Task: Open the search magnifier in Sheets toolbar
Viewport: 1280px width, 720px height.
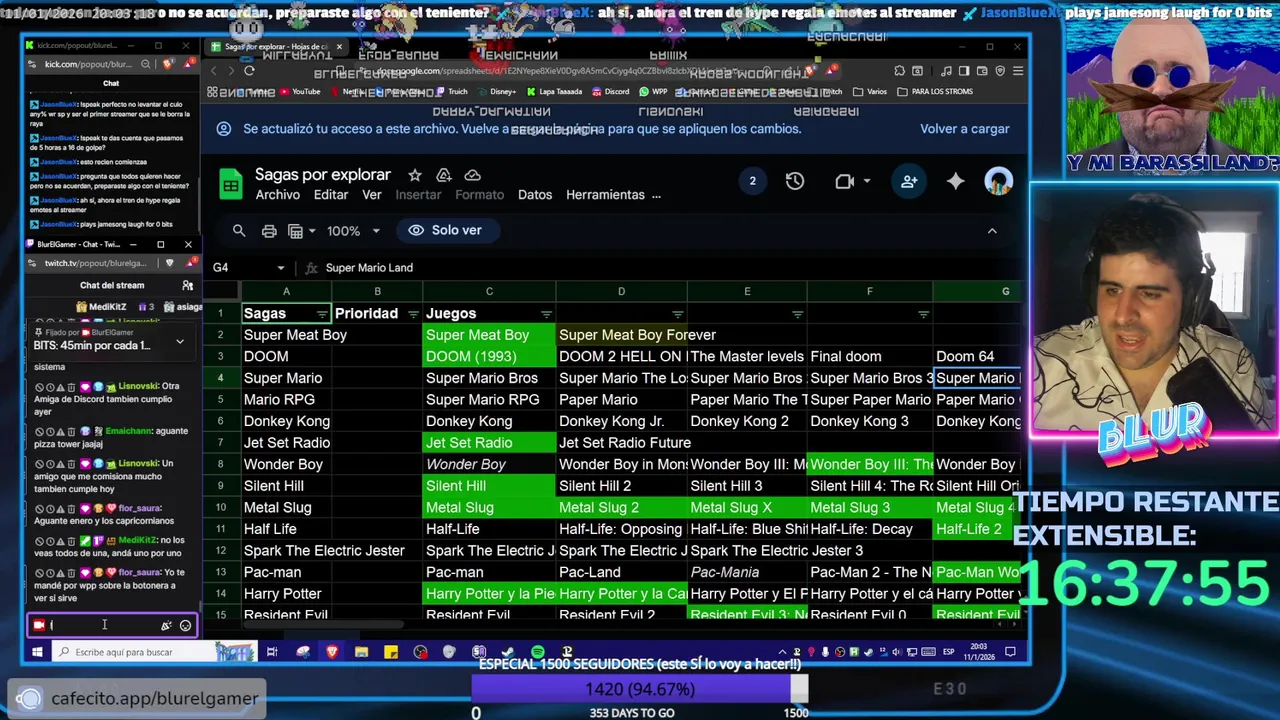Action: click(x=239, y=231)
